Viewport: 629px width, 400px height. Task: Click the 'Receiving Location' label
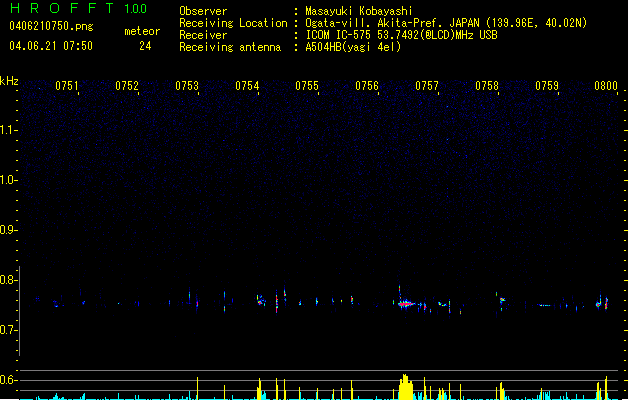[x=233, y=23]
